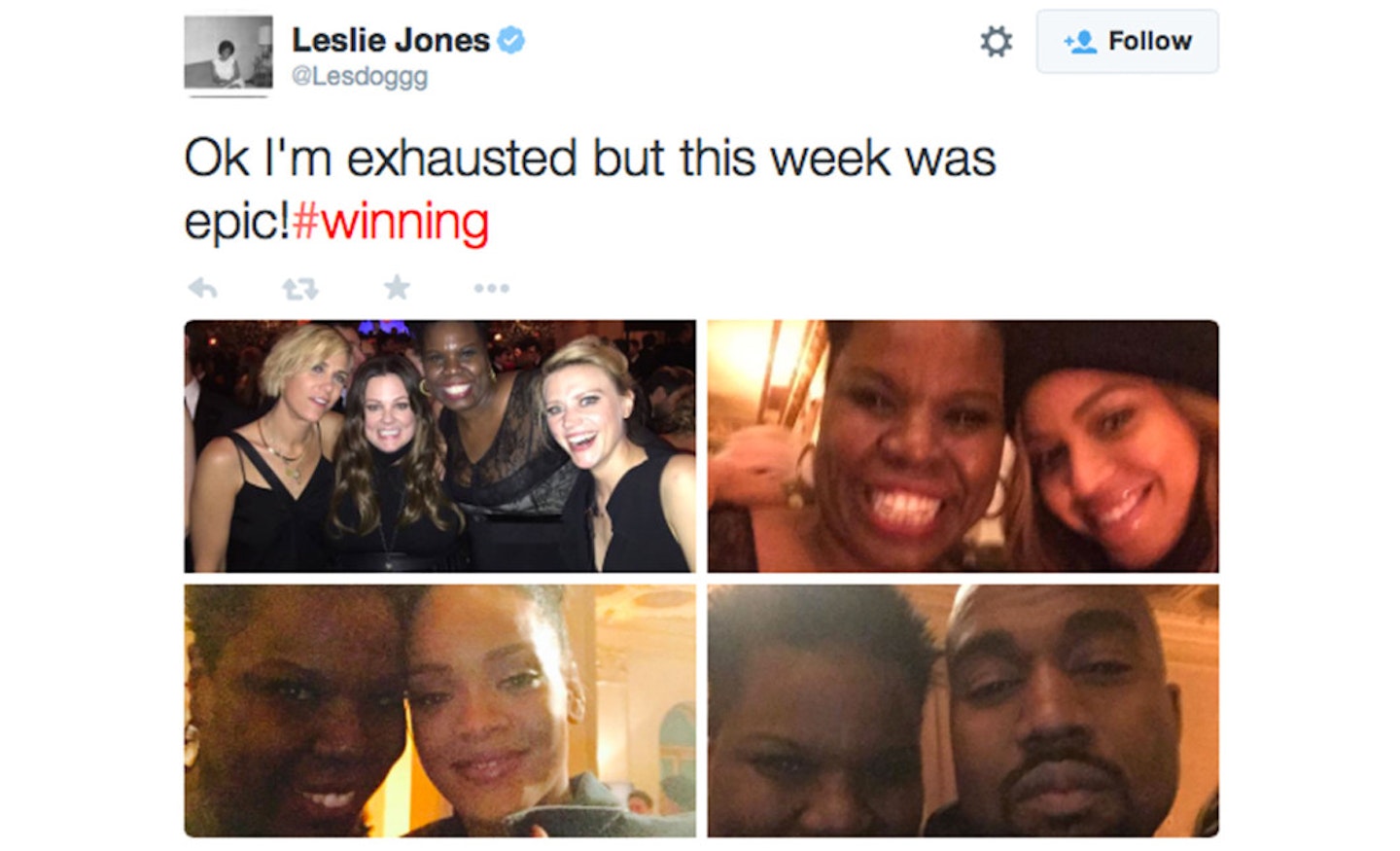Follow the @Lesdoggg account

(1127, 42)
